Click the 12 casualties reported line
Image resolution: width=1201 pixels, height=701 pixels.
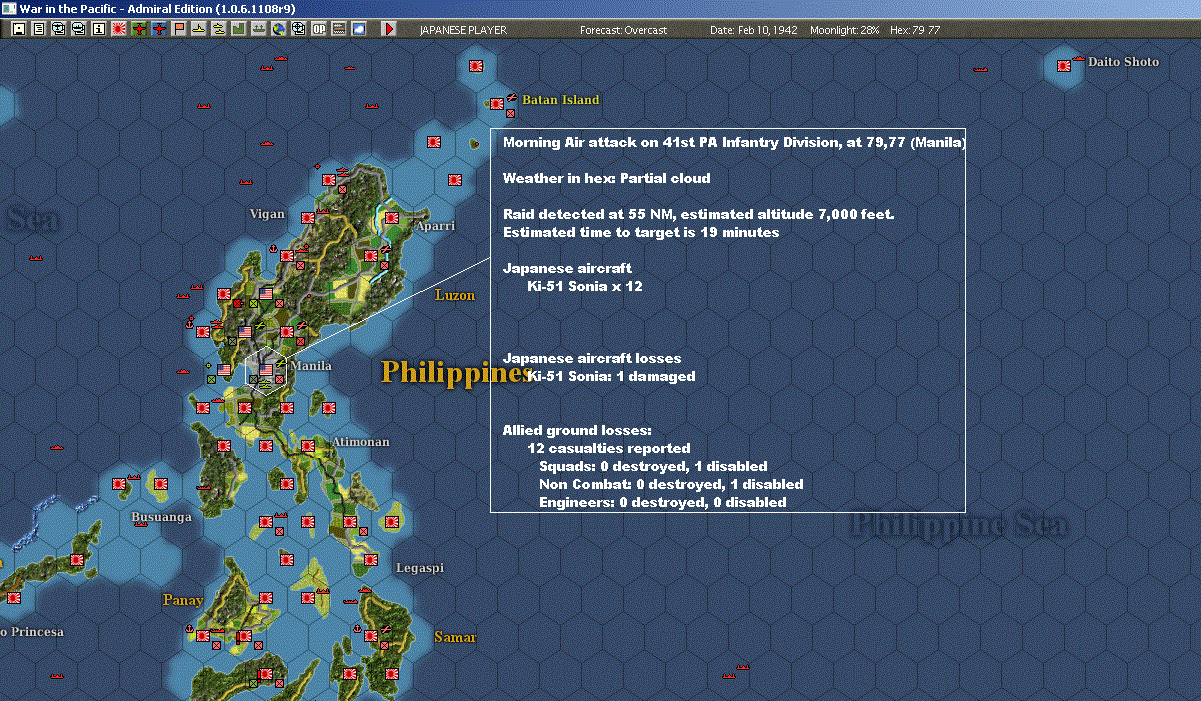tap(608, 448)
